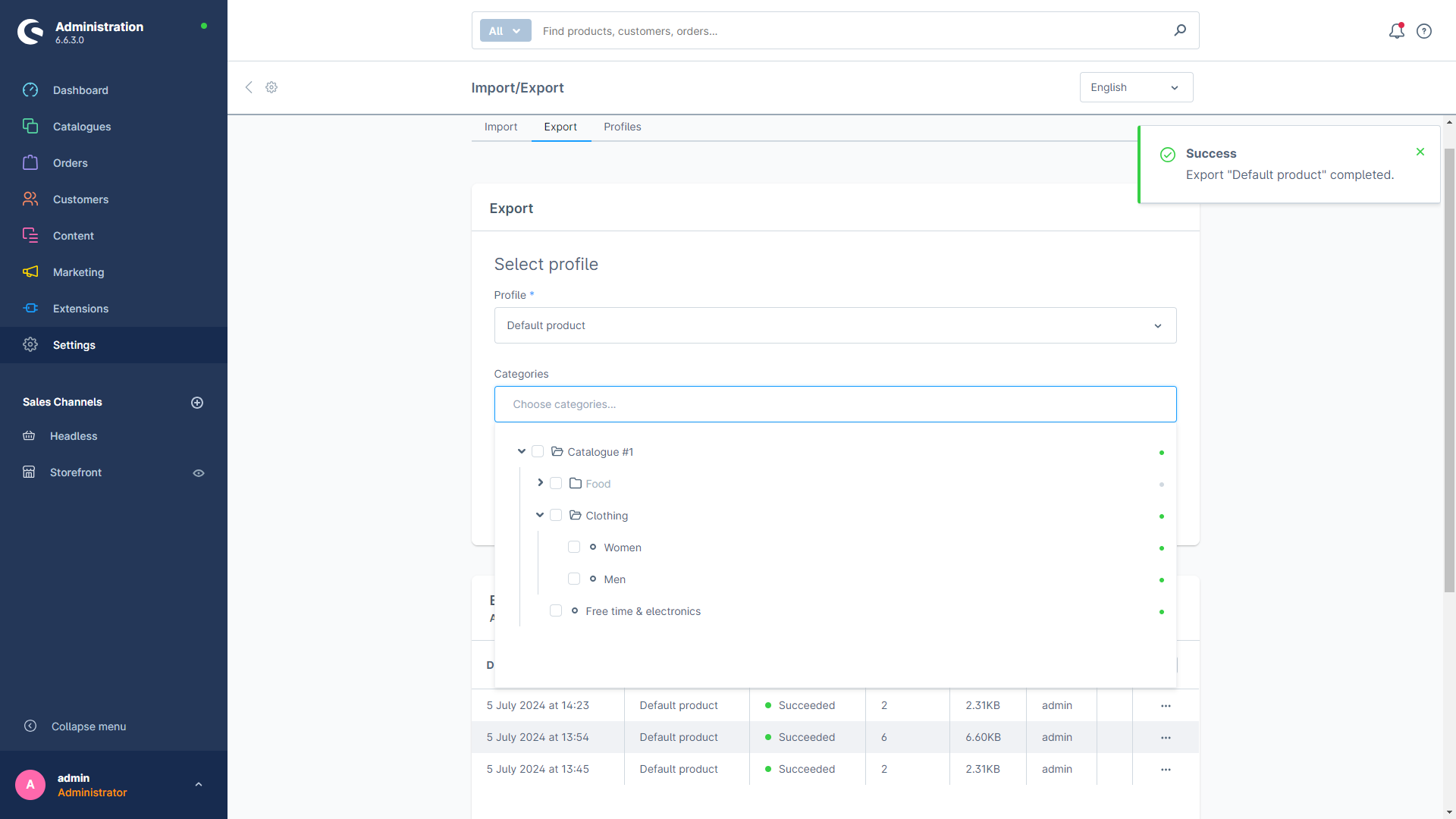The image size is (1456, 819).
Task: Click the notifications bell icon
Action: coord(1396,31)
